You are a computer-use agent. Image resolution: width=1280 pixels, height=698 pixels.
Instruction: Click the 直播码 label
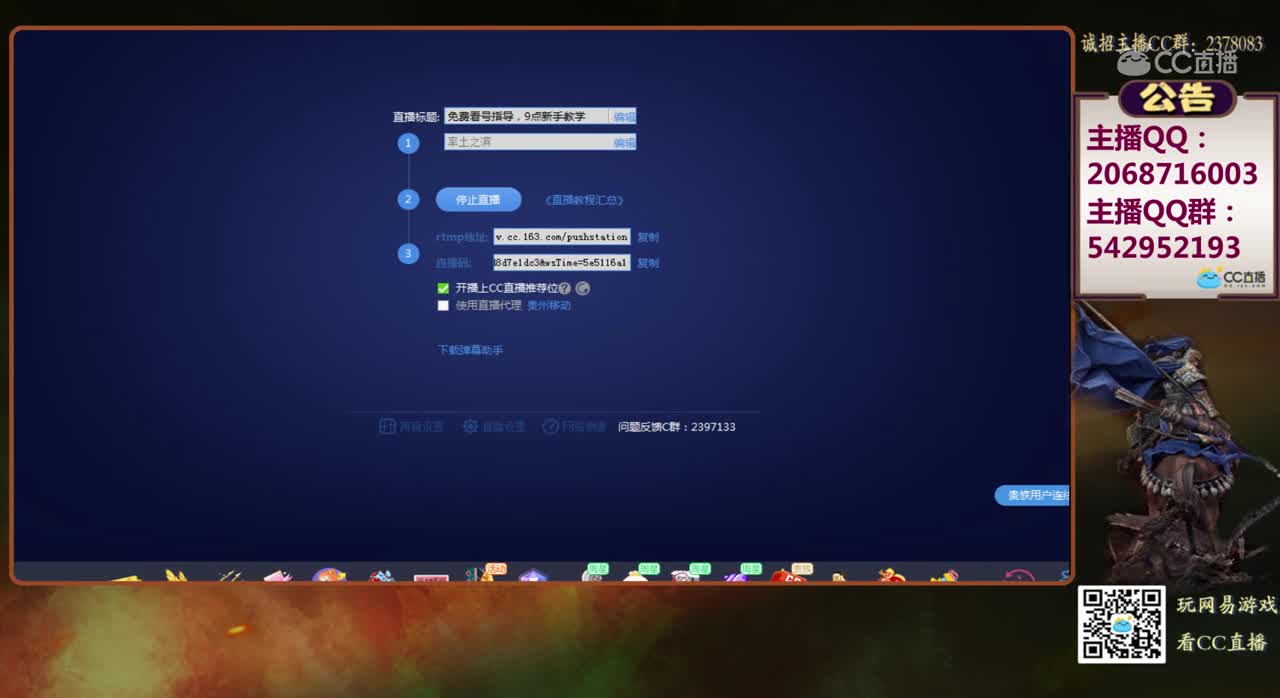tap(453, 263)
